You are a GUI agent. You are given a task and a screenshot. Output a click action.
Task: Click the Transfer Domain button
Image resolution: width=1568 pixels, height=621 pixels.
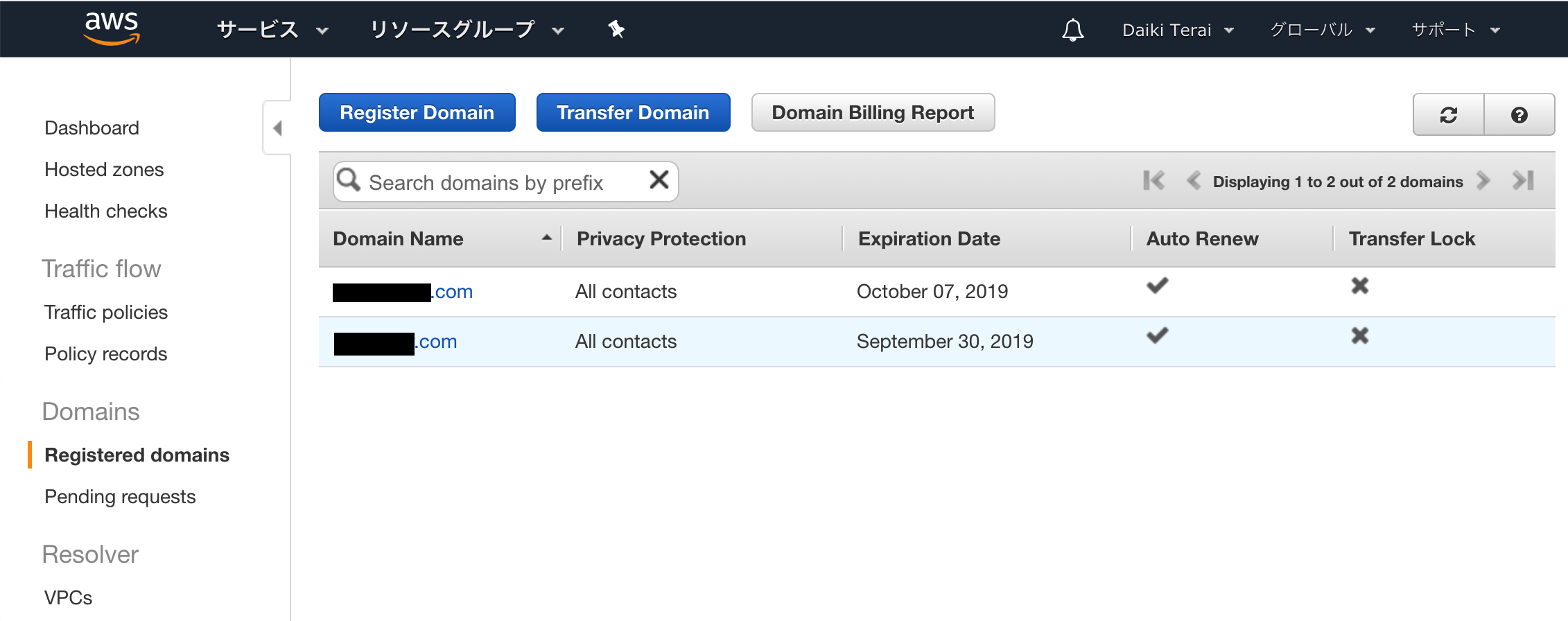[633, 112]
